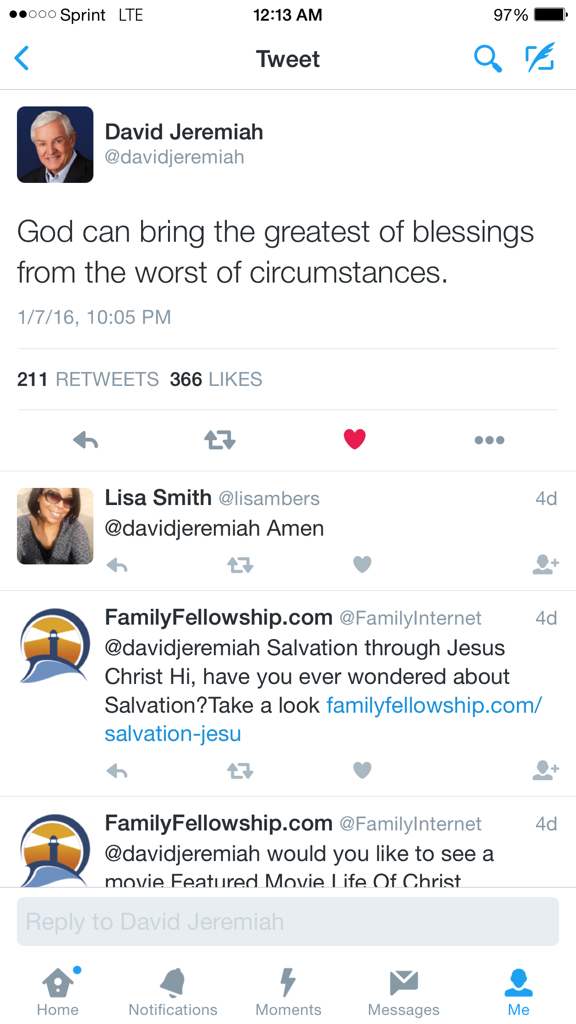
Task: Switch to Notifications tab
Action: click(x=172, y=991)
